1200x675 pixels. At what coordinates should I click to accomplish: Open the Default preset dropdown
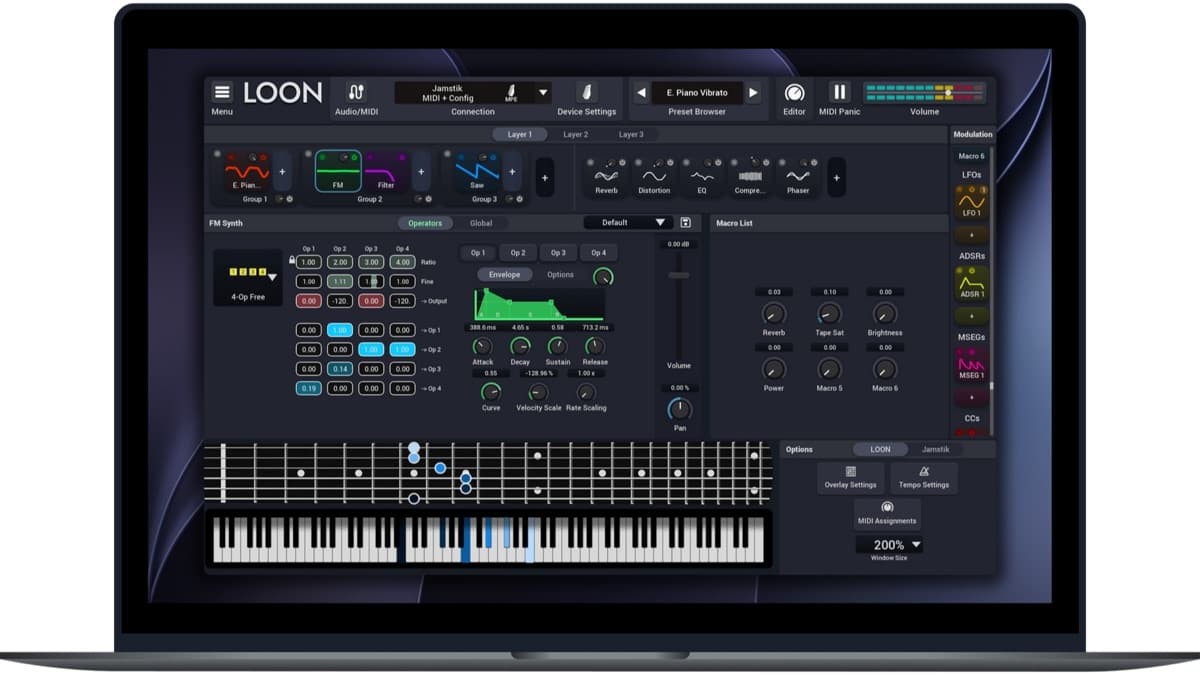[628, 222]
